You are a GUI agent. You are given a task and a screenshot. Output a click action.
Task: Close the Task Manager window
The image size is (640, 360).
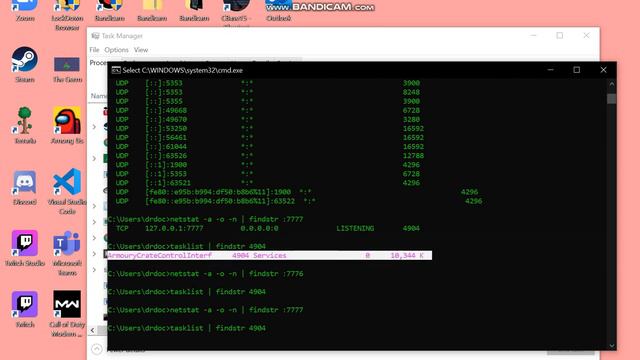(x=586, y=36)
